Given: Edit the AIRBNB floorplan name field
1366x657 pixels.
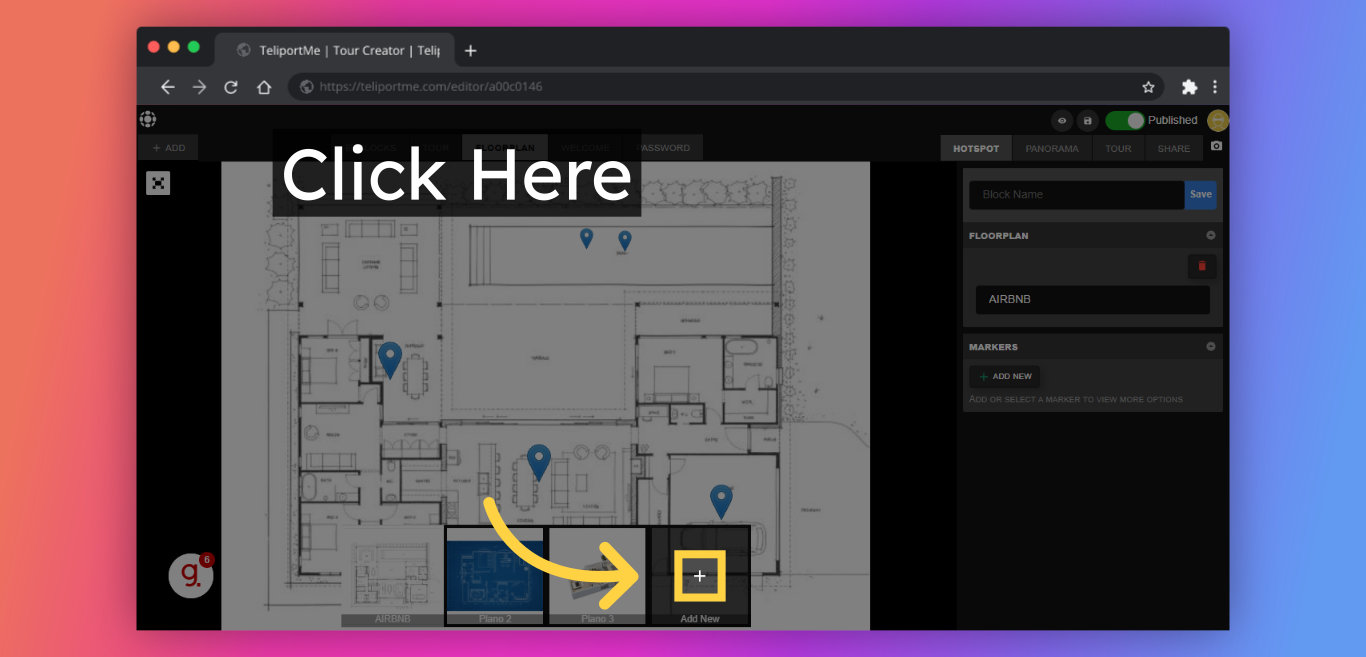Looking at the screenshot, I should tap(1093, 300).
